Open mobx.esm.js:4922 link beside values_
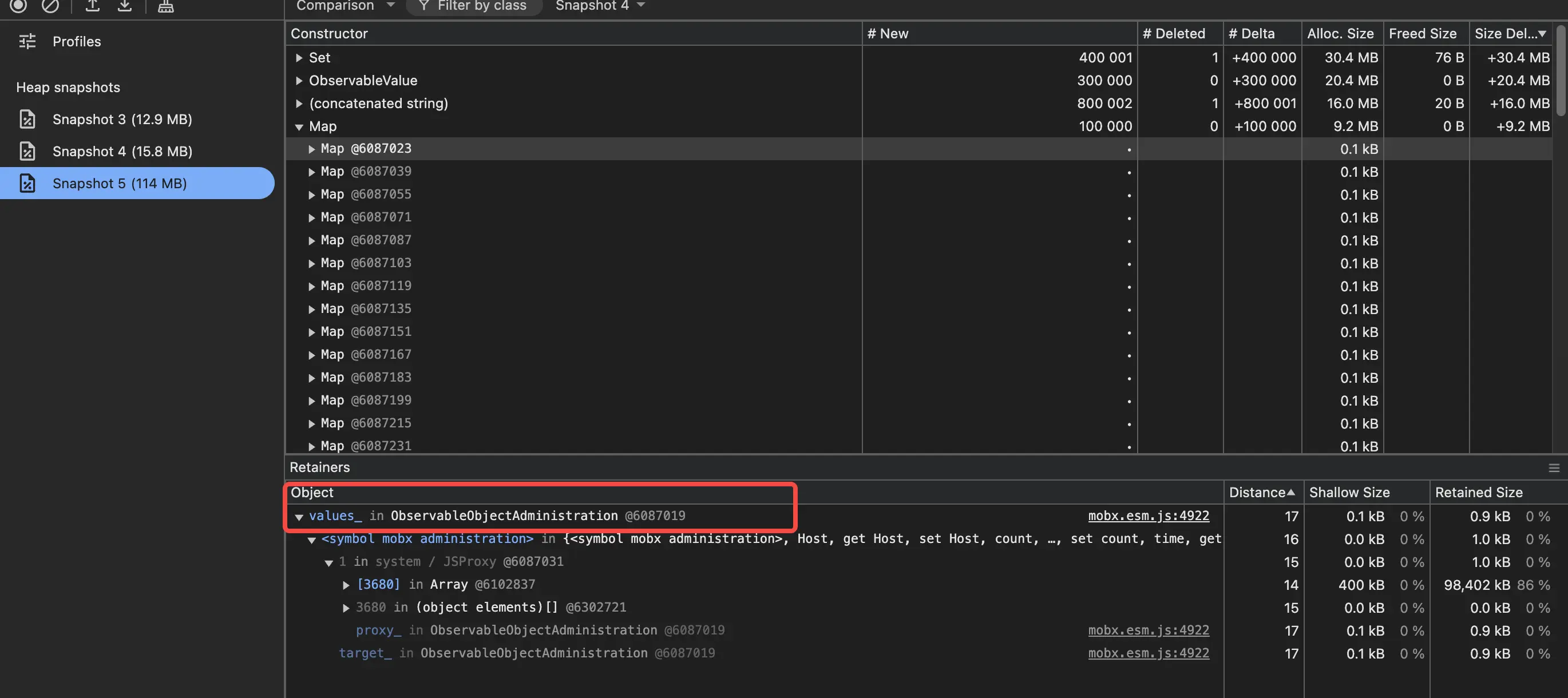 coord(1148,516)
